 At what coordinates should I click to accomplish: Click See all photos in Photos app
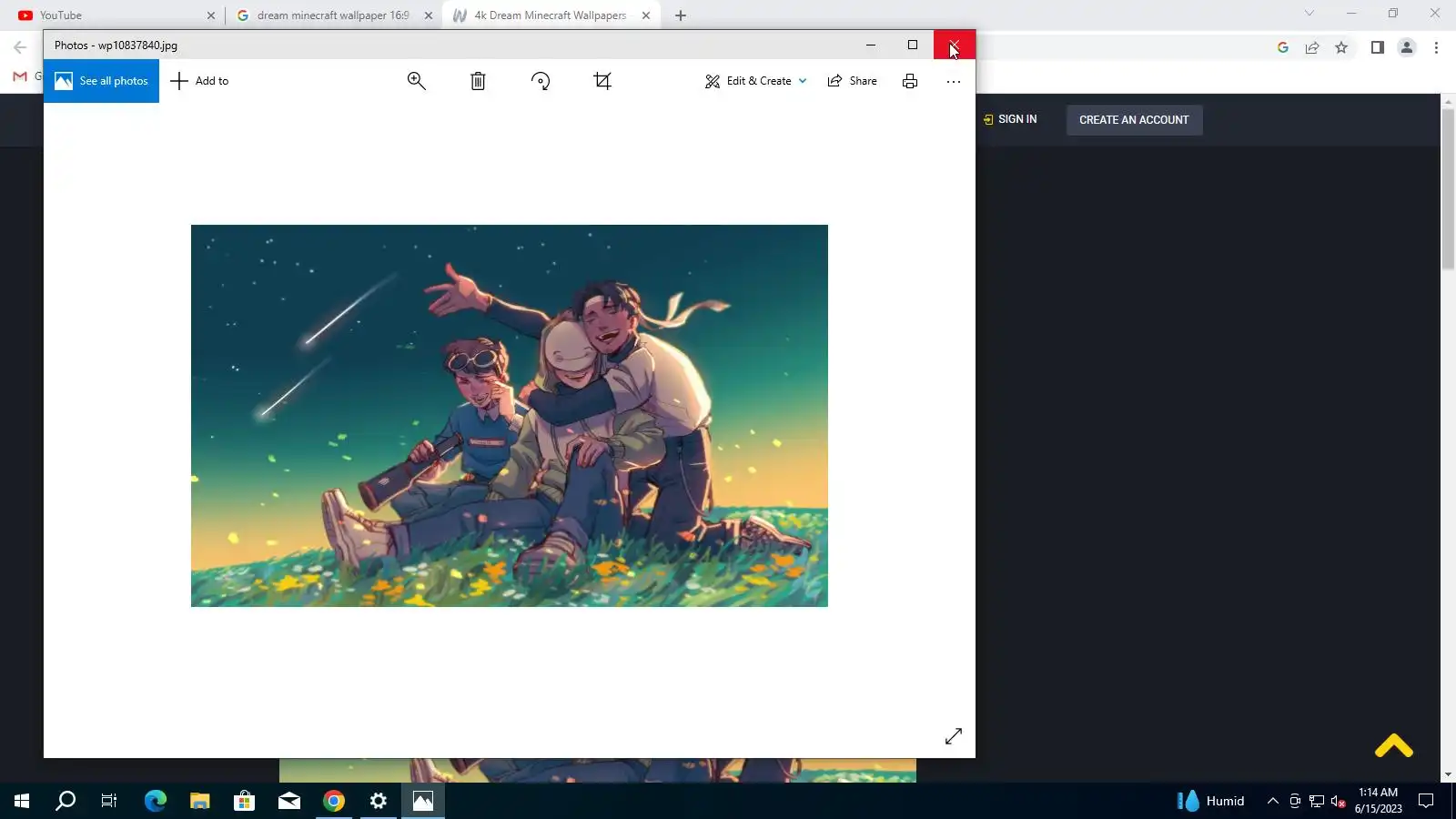(x=101, y=81)
